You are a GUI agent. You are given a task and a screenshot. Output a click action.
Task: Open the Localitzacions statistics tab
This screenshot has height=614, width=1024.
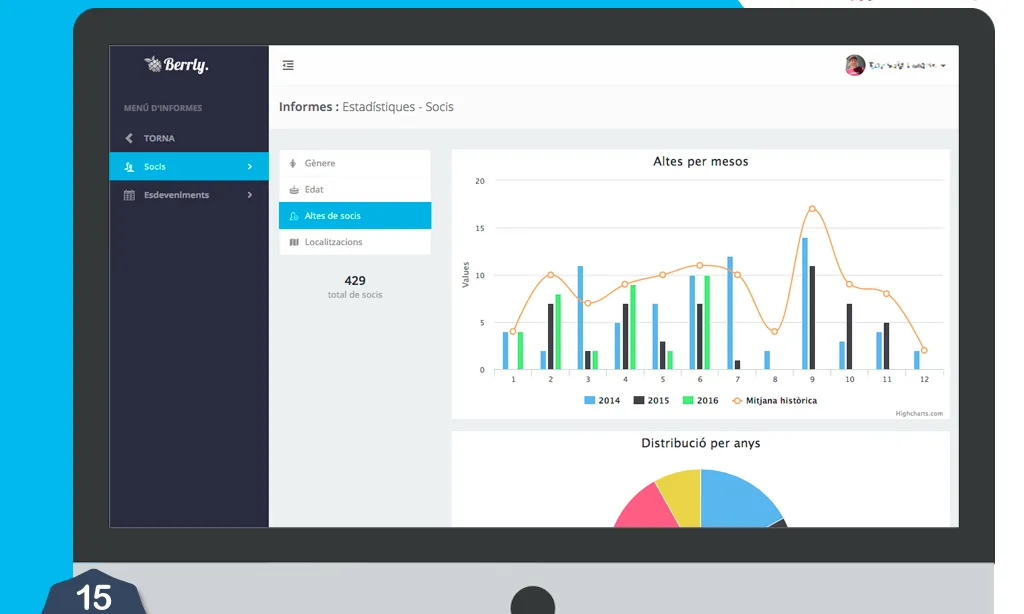point(355,242)
